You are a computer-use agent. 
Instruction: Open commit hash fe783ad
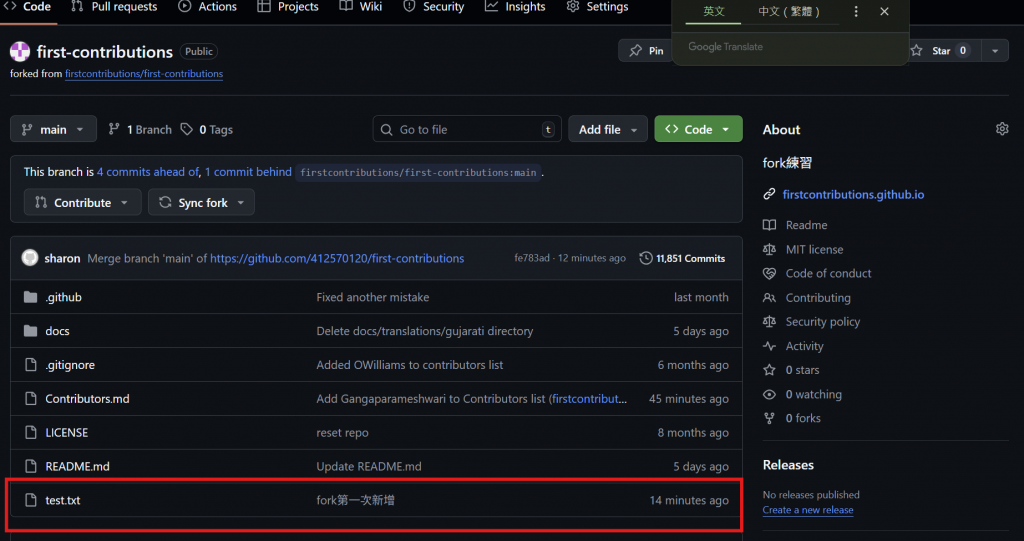[532, 259]
